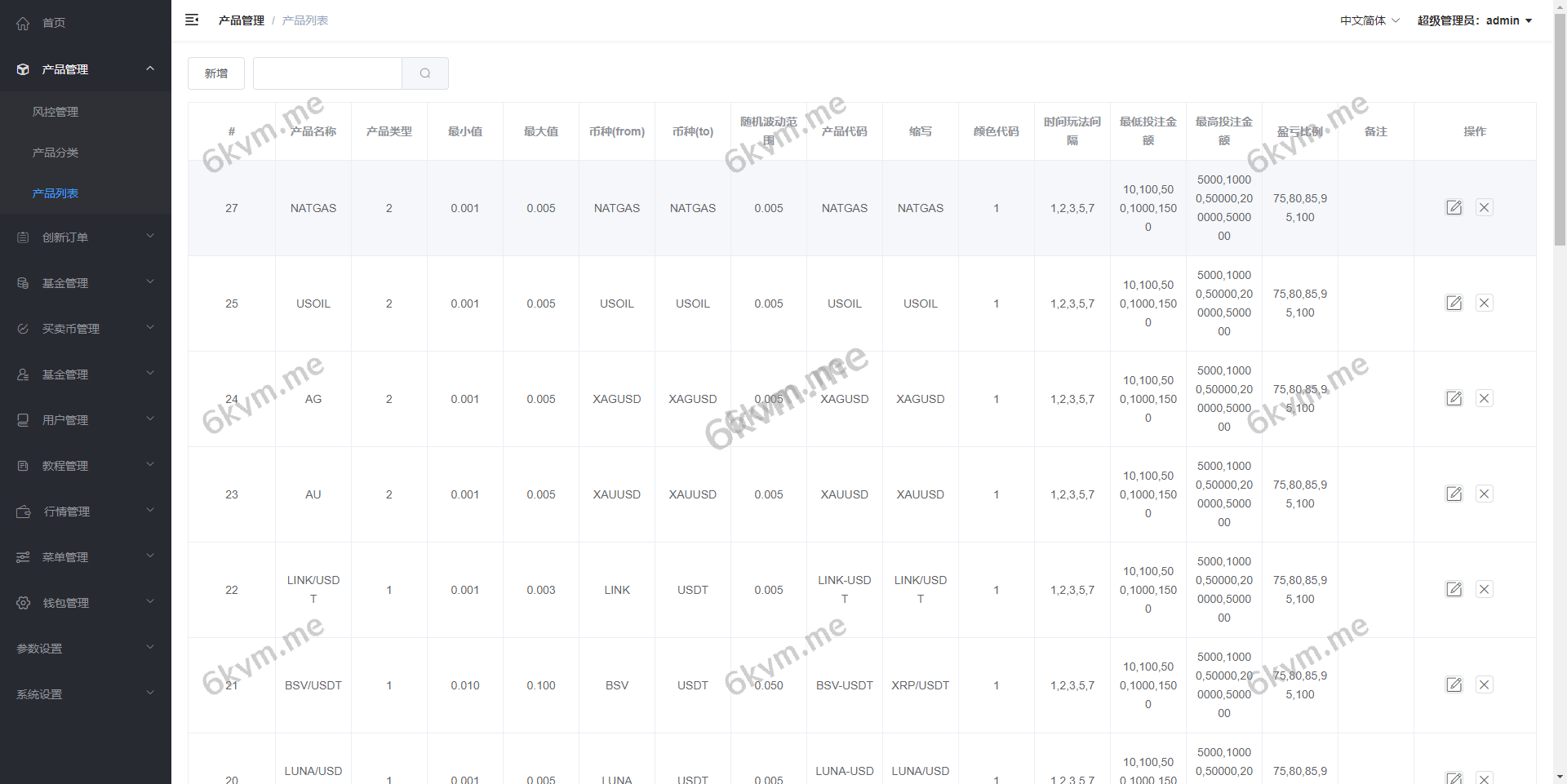Image resolution: width=1567 pixels, height=784 pixels.
Task: Expand the 创新订单 menu
Action: click(86, 237)
